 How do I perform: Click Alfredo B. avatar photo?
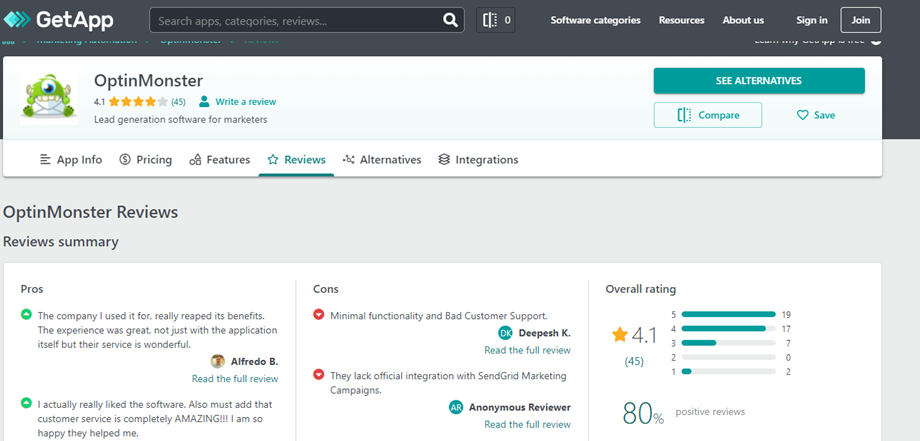pos(218,361)
